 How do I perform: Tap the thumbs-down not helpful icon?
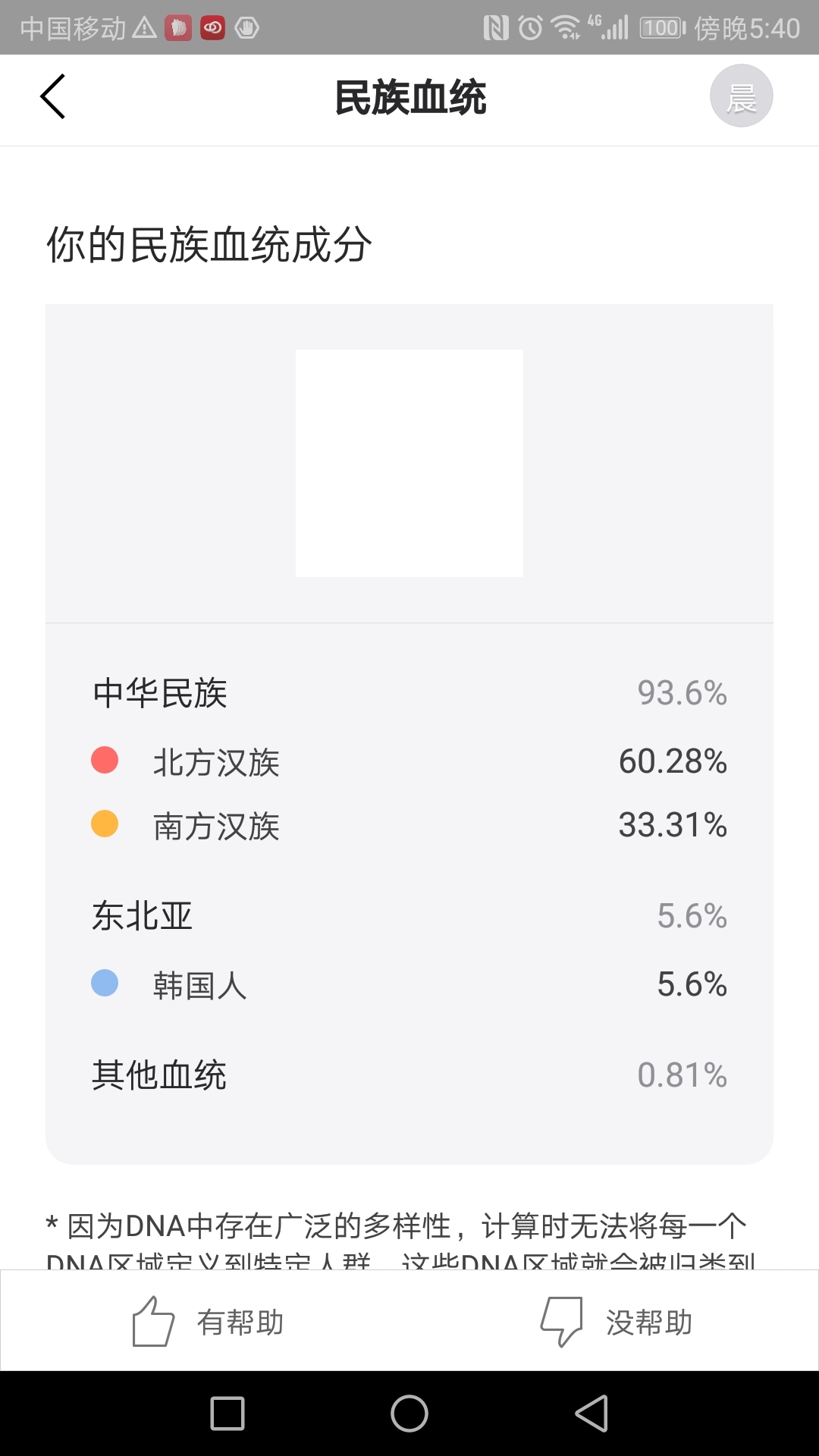coord(561,1321)
